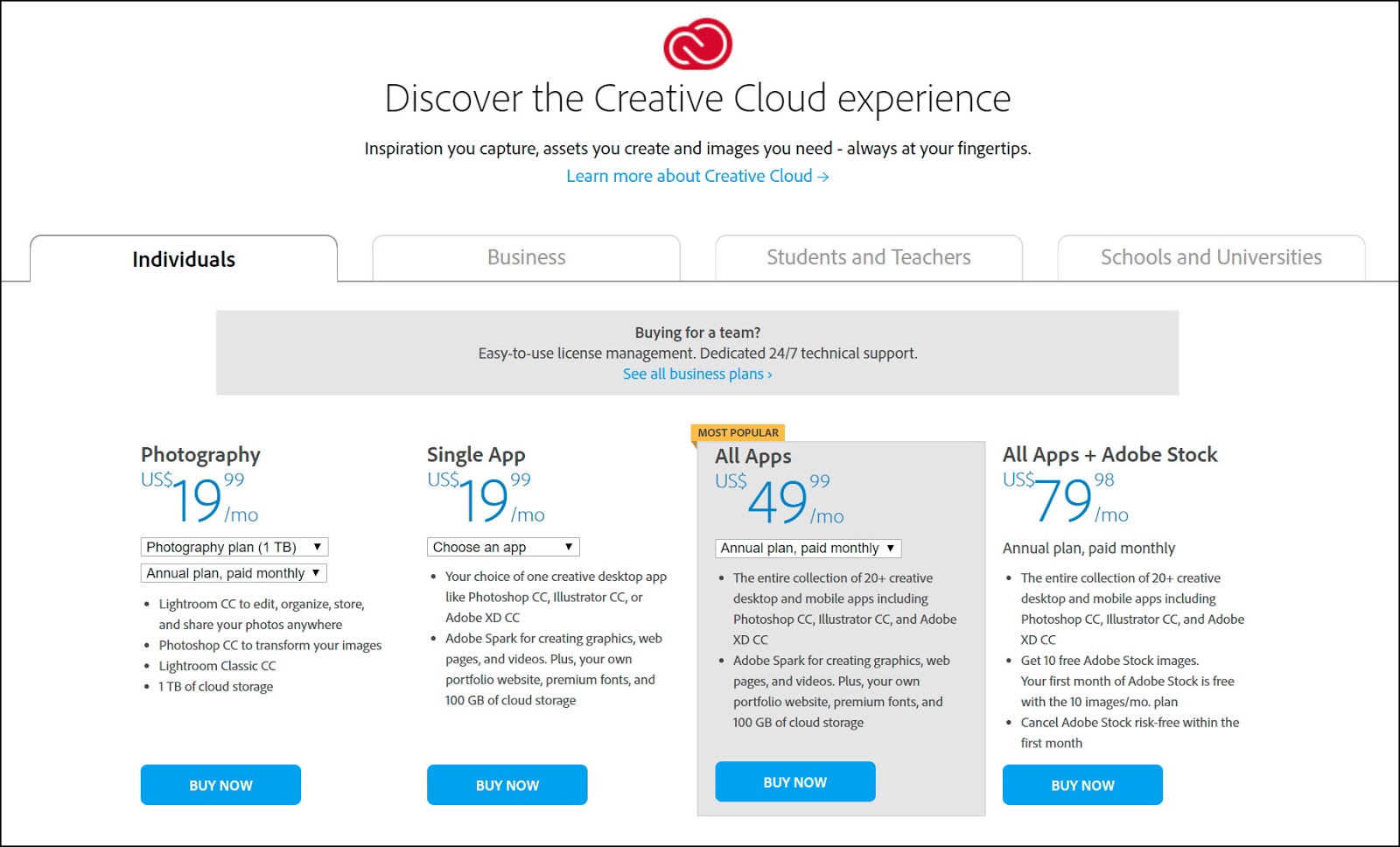Click the US$79.98/mo price
Viewport: 1400px width, 847px height.
(x=1066, y=498)
